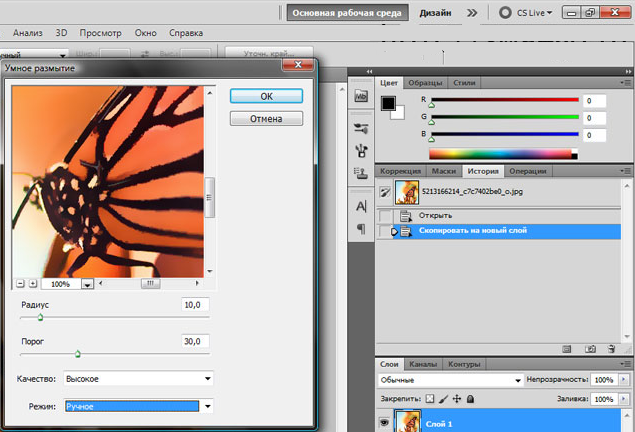Create new snapshot camera icon in History
The image size is (635, 432).
(590, 349)
